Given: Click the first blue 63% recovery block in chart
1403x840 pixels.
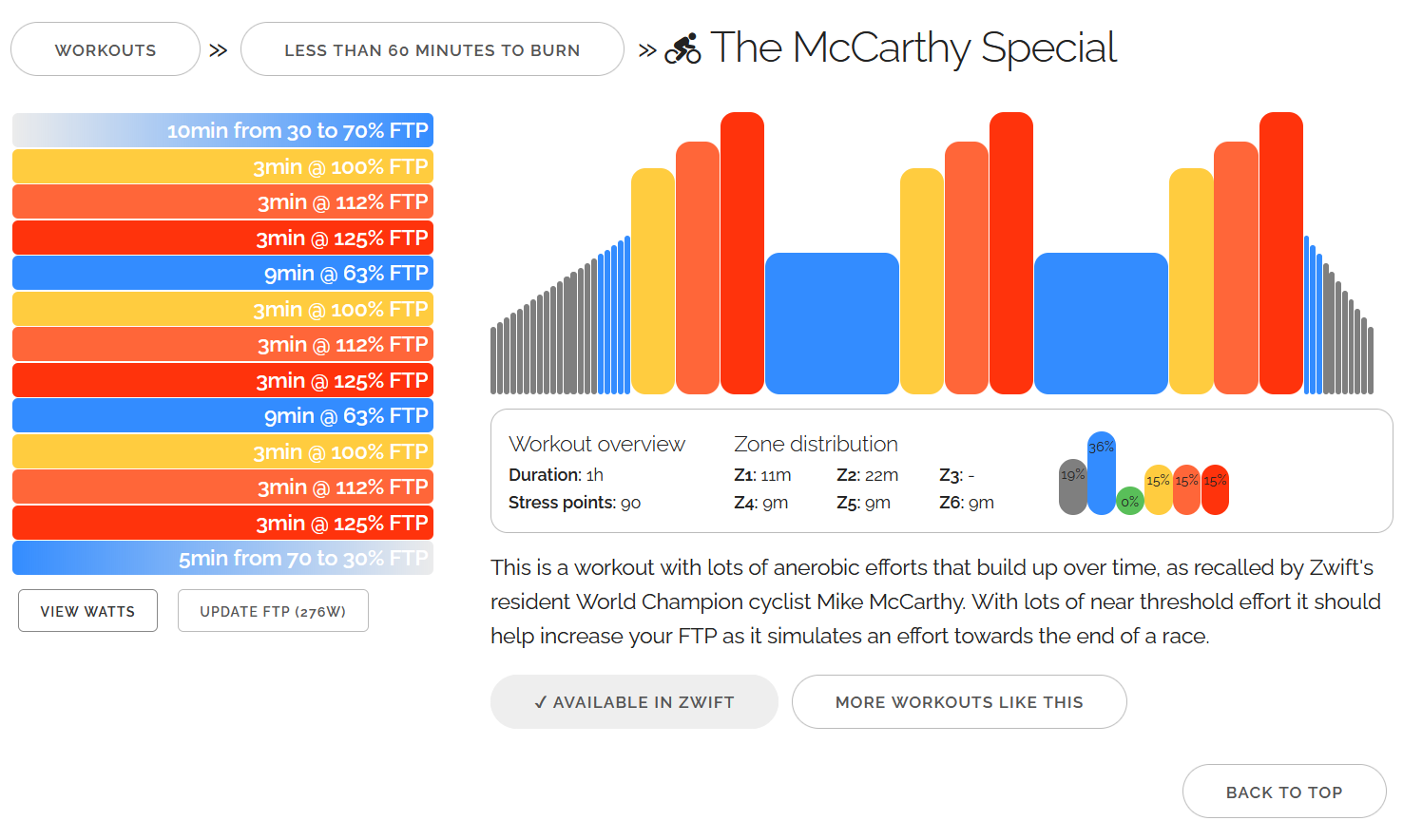Looking at the screenshot, I should 832,323.
